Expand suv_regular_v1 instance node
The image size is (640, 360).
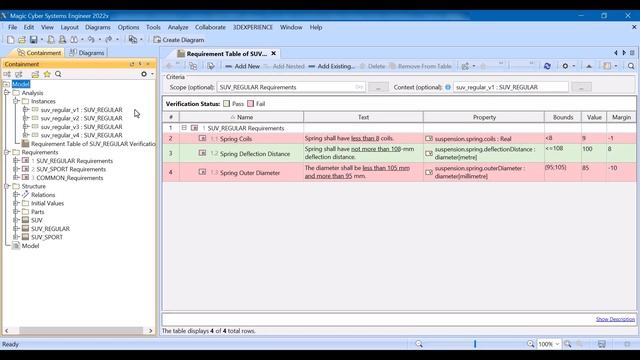pyautogui.click(x=25, y=109)
